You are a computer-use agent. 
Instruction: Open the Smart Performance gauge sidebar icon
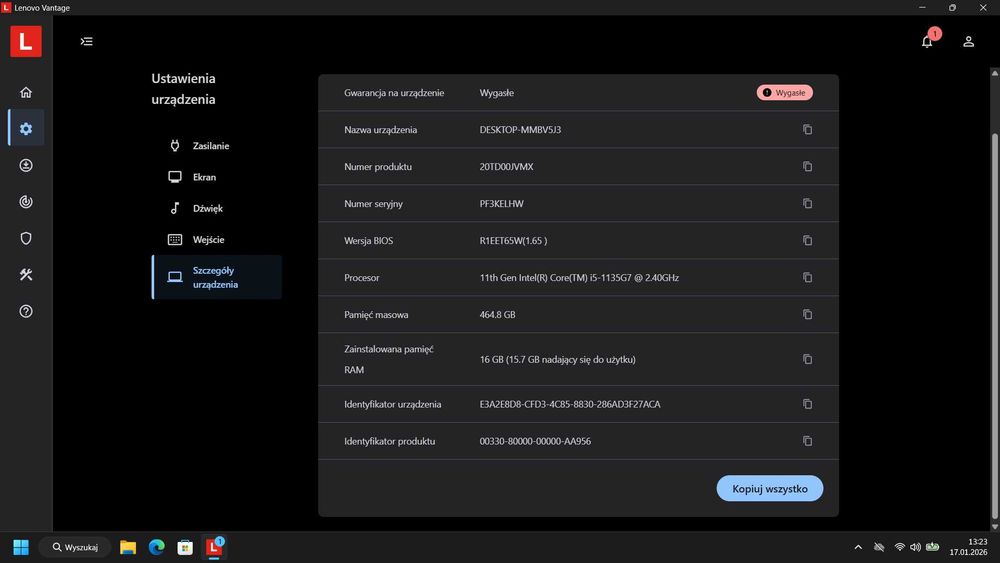(x=26, y=201)
